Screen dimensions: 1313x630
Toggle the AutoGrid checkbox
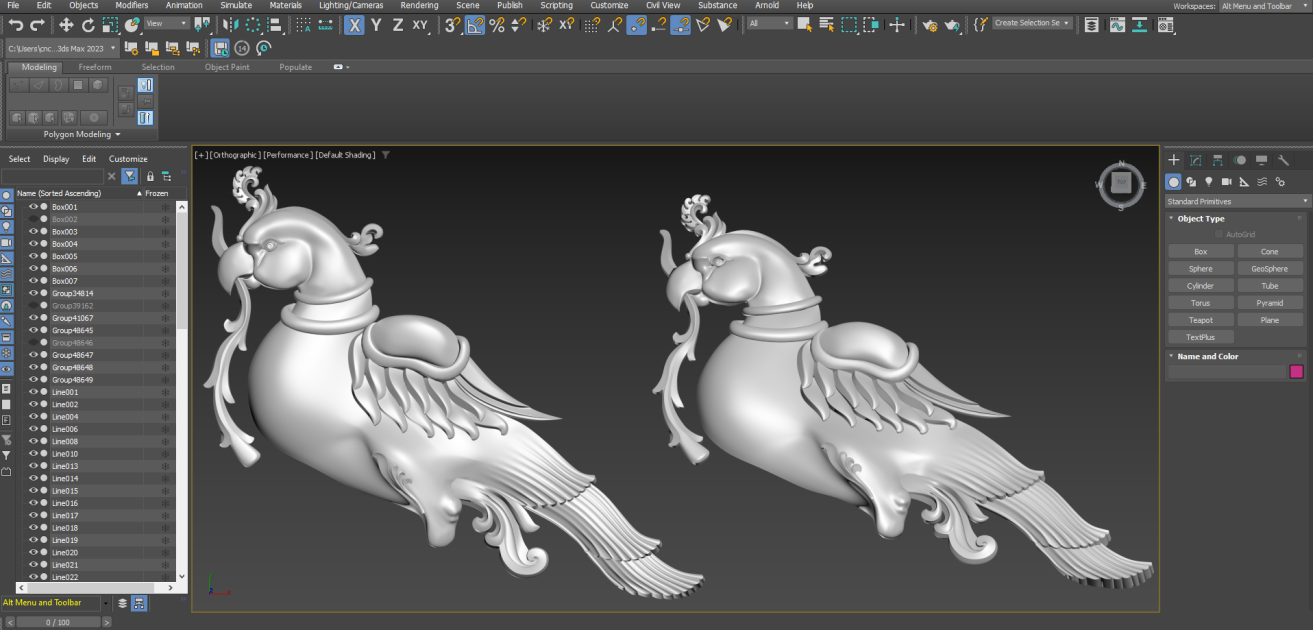click(1219, 234)
